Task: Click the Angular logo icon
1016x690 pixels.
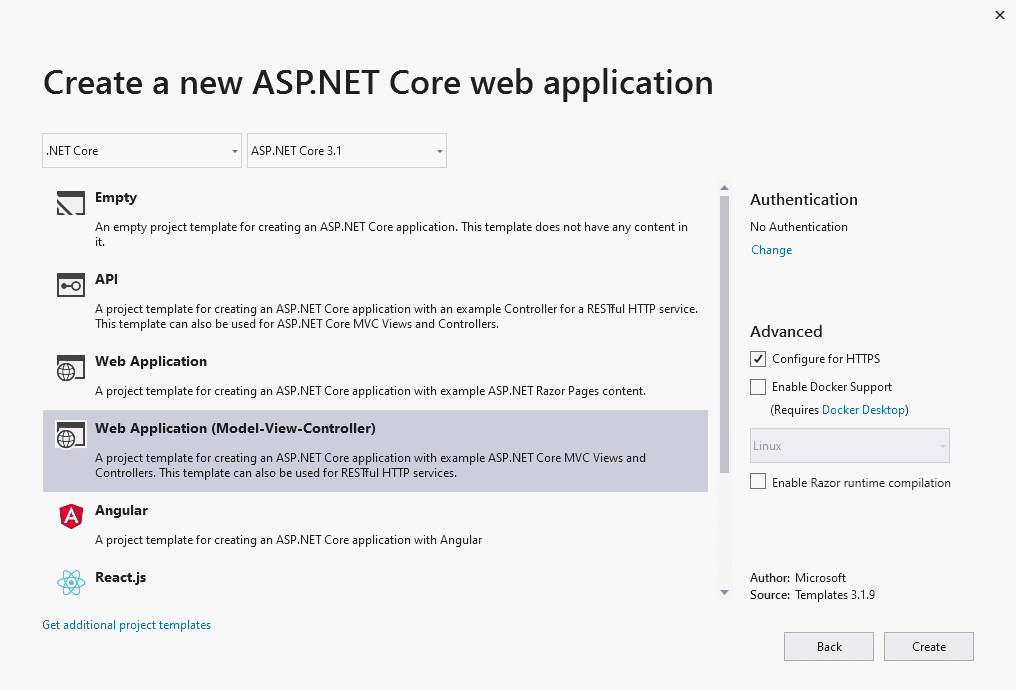Action: click(71, 516)
